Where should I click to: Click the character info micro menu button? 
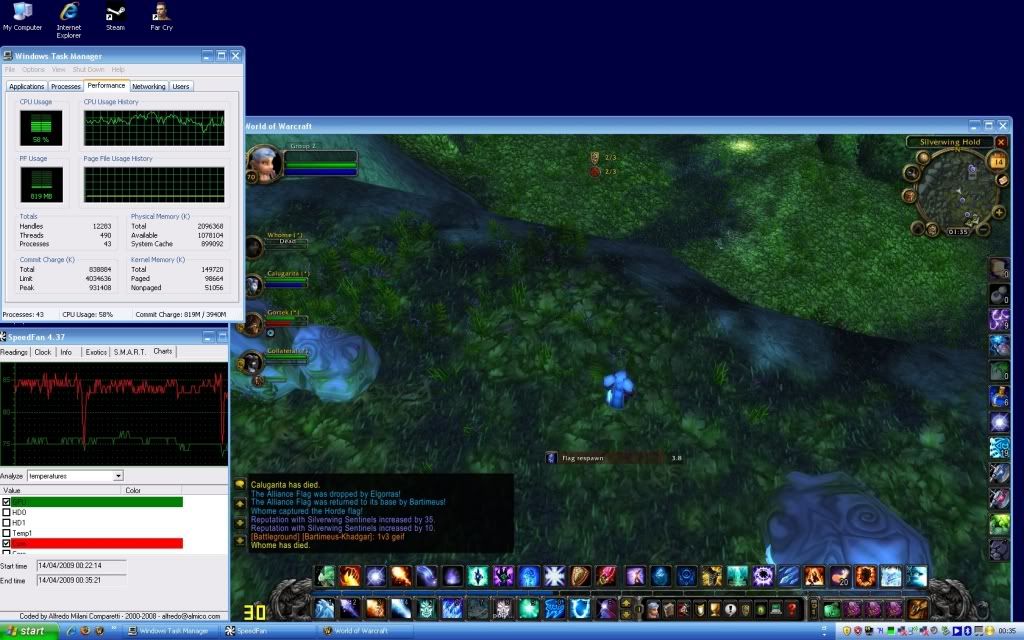(653, 609)
